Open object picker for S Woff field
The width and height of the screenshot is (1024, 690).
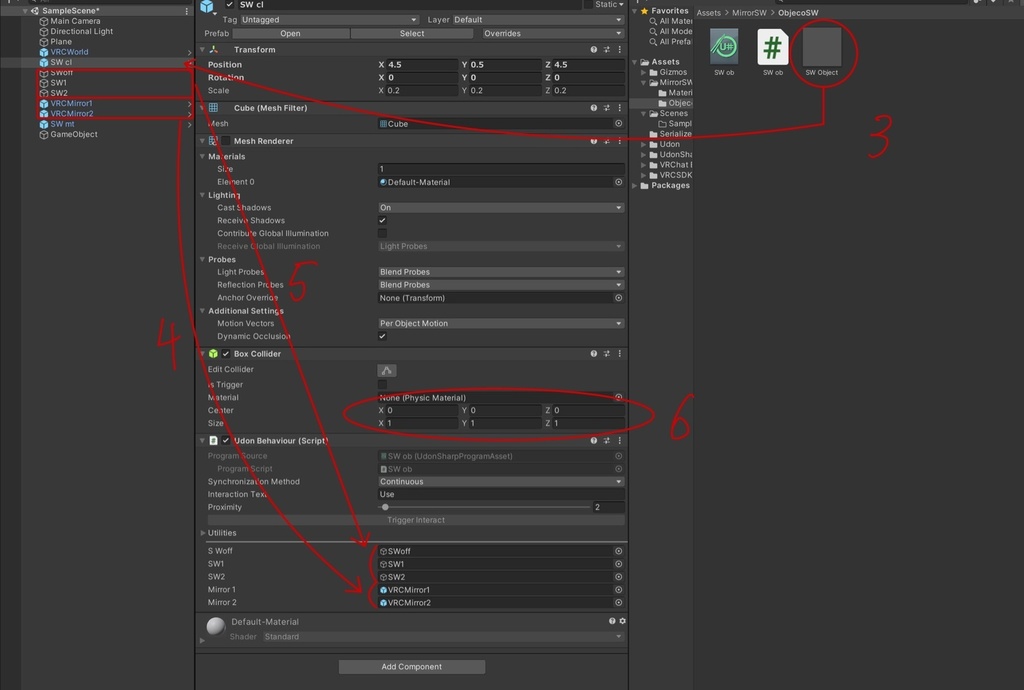pyautogui.click(x=618, y=551)
